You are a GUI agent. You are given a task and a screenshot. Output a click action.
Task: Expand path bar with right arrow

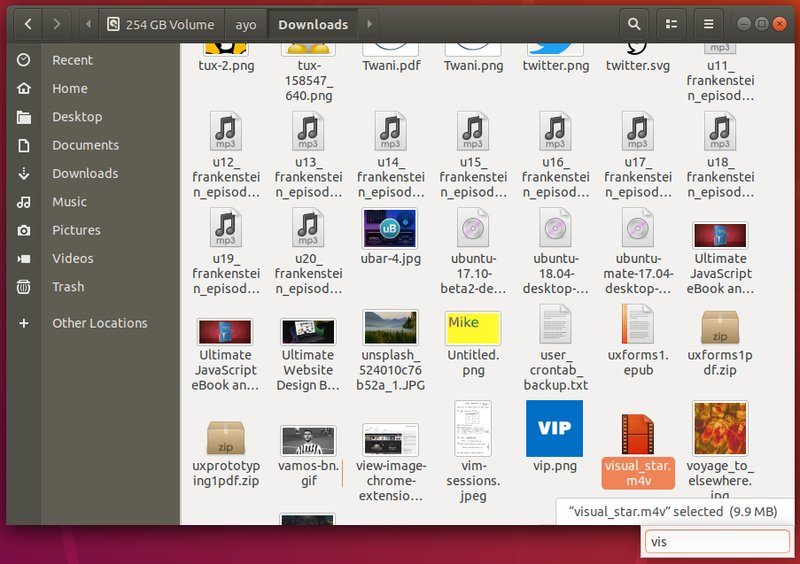tap(369, 24)
